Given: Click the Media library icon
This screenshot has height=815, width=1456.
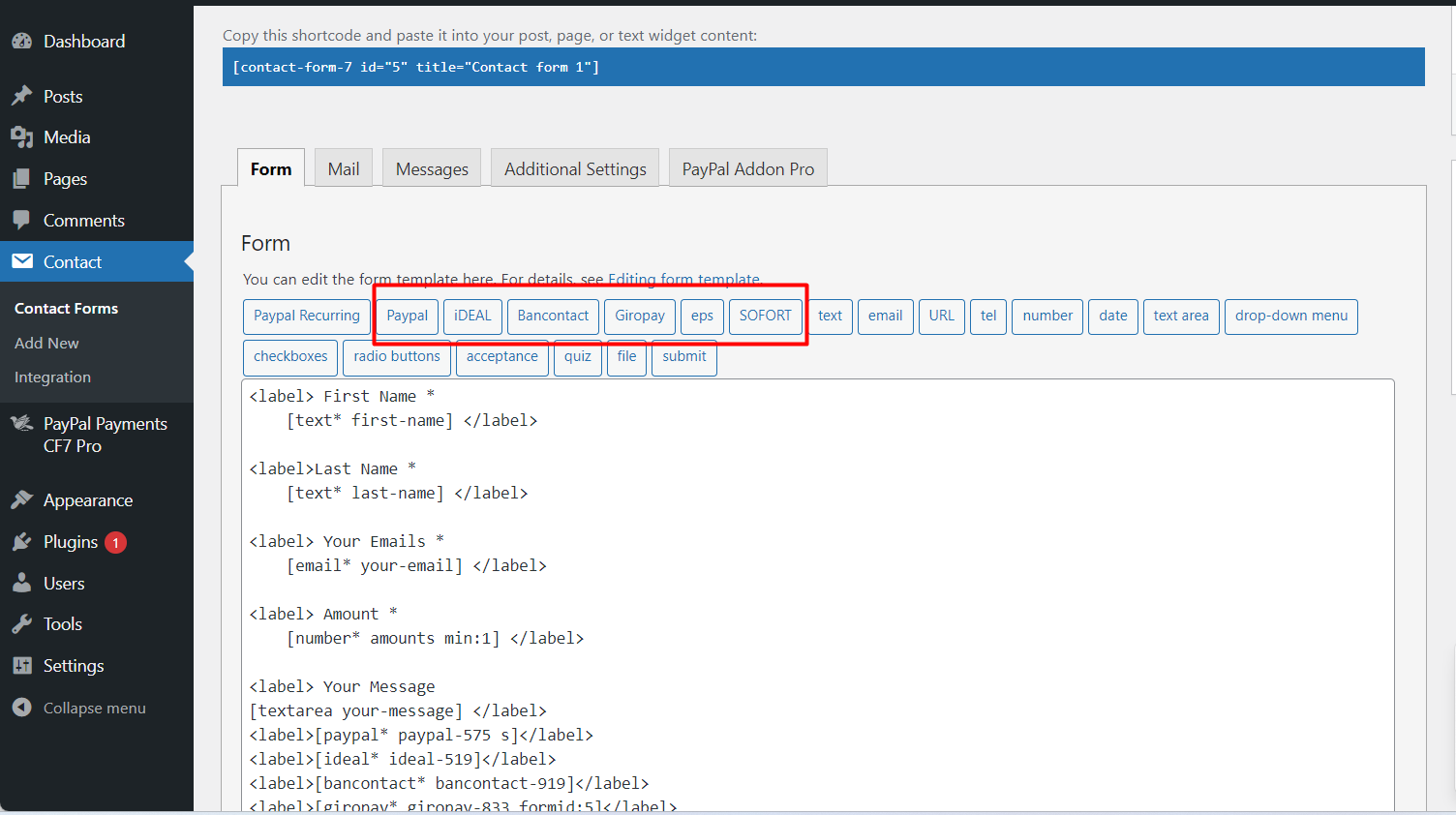Looking at the screenshot, I should pos(21,137).
